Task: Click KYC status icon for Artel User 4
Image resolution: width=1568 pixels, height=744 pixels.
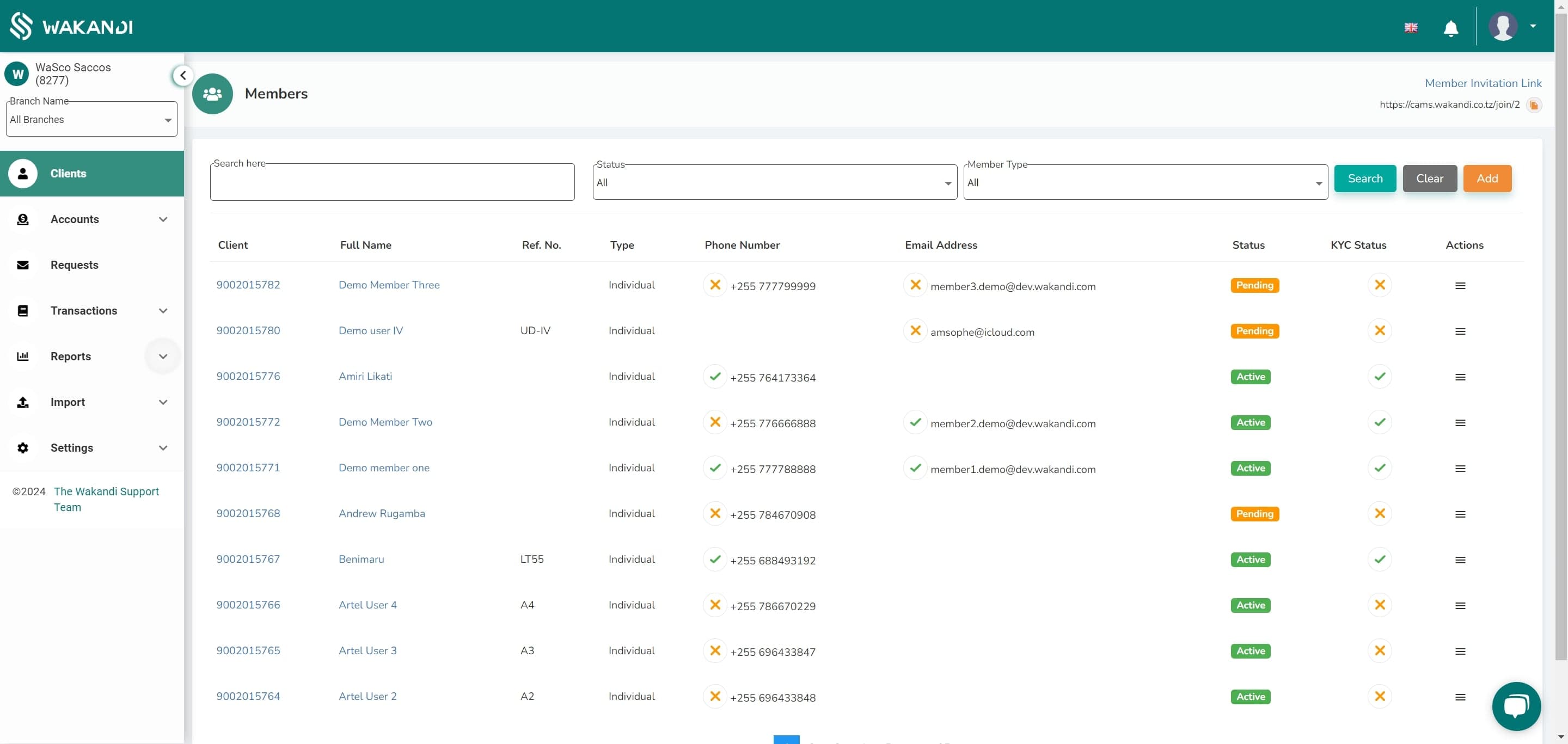Action: (x=1379, y=604)
